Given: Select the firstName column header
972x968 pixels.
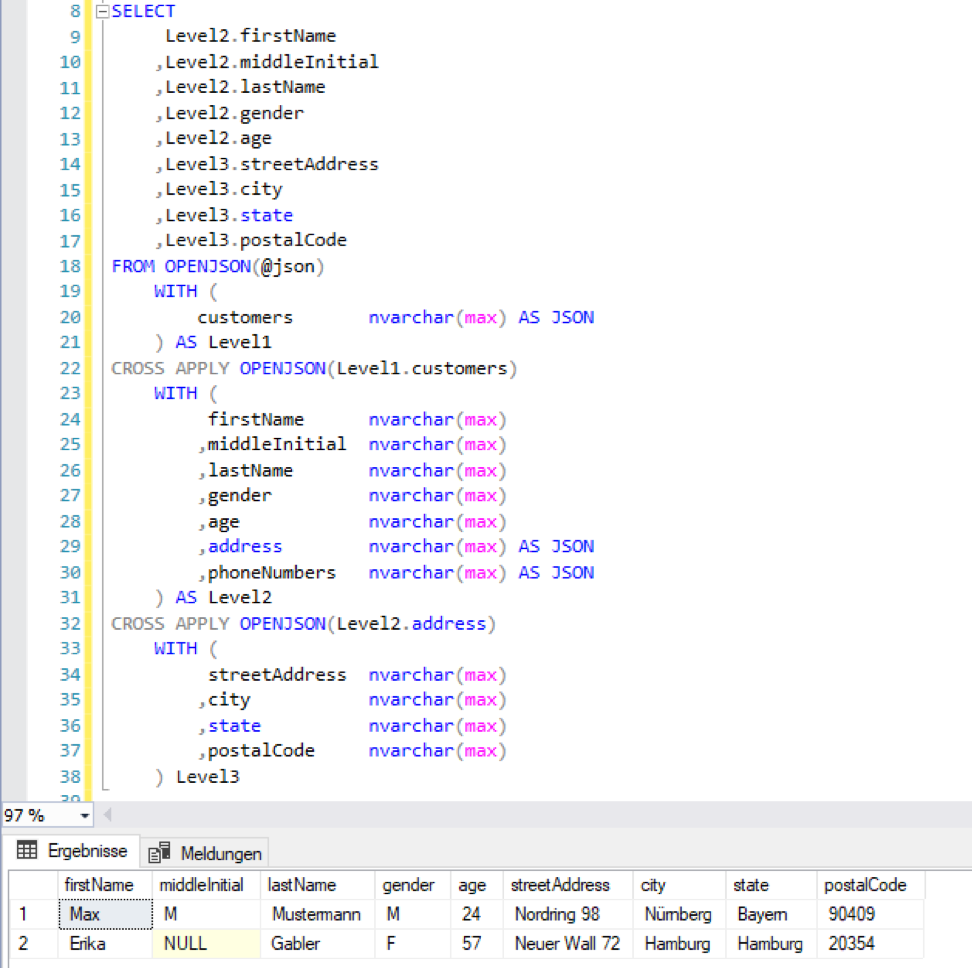Looking at the screenshot, I should [x=99, y=885].
